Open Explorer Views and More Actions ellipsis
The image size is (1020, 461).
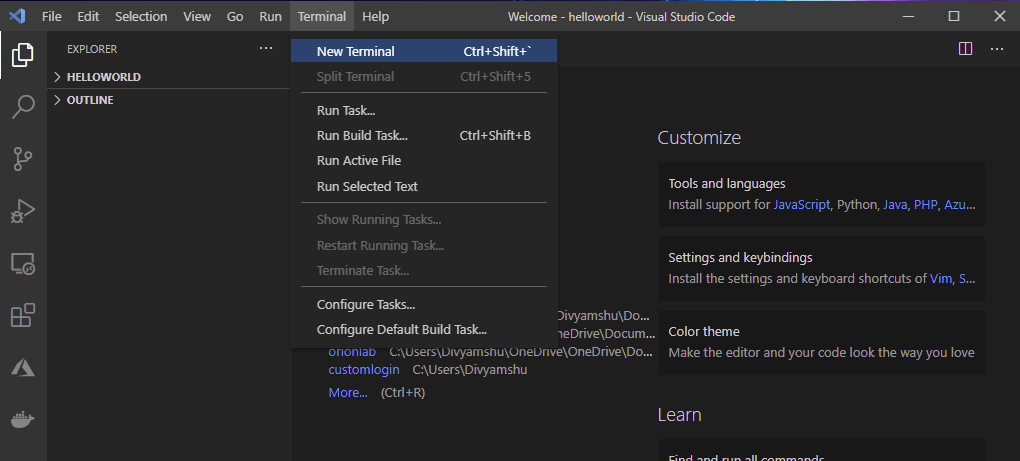pos(266,48)
